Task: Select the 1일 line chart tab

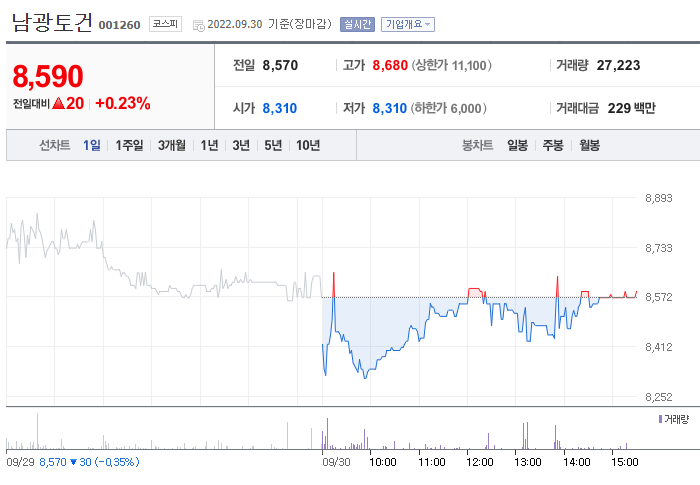Action: 92,145
